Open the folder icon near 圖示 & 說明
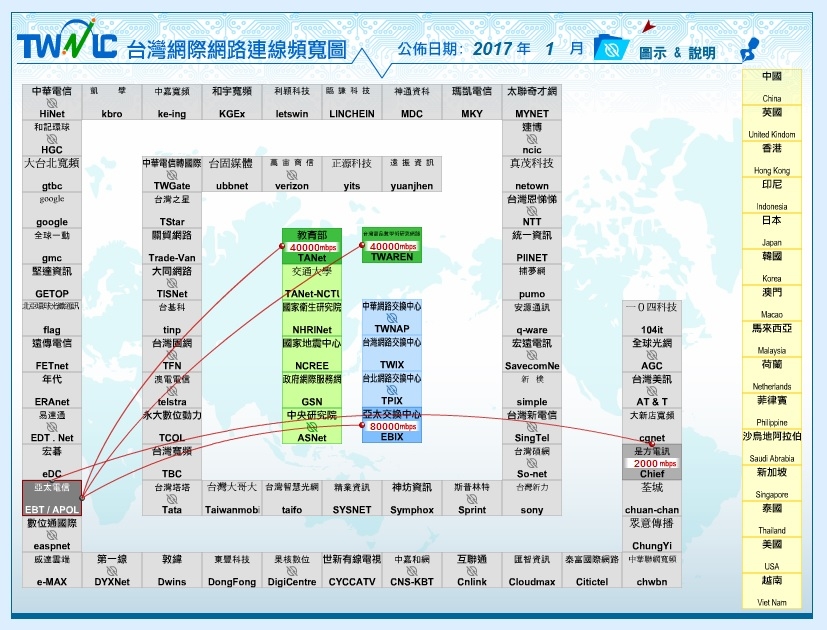The image size is (827, 630). [x=611, y=47]
